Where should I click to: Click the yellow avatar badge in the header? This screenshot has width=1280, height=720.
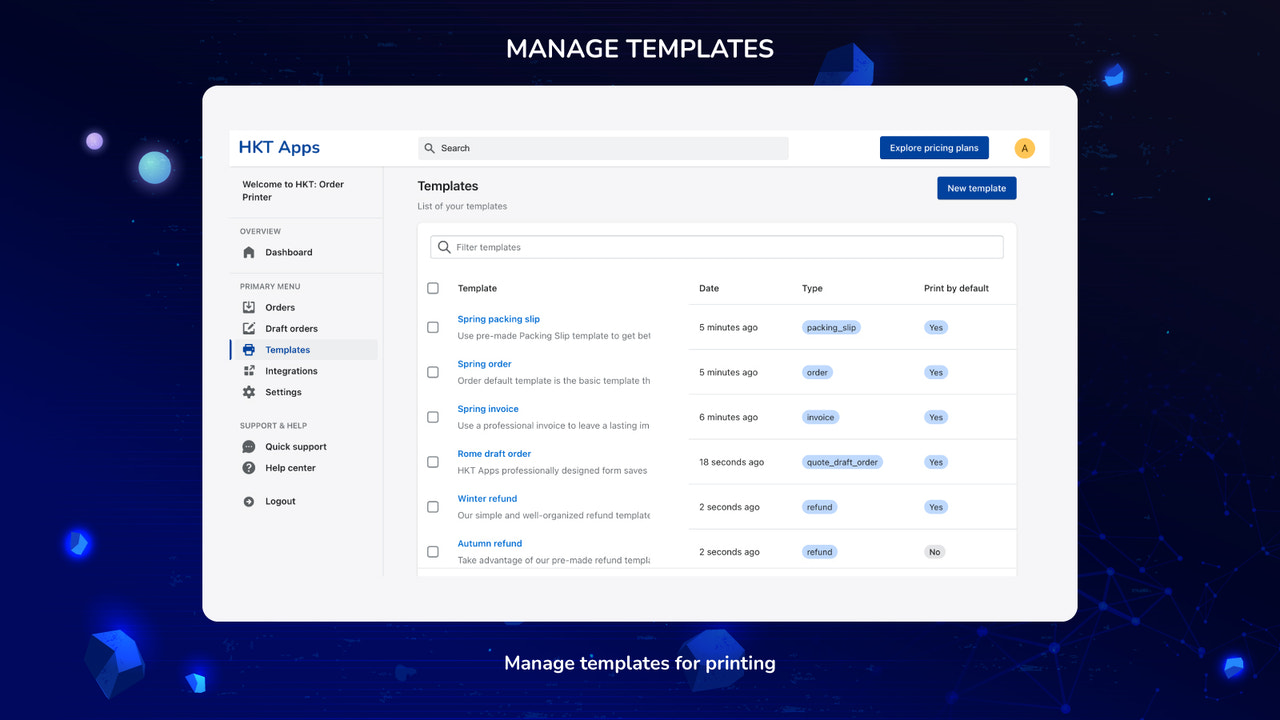coord(1024,147)
